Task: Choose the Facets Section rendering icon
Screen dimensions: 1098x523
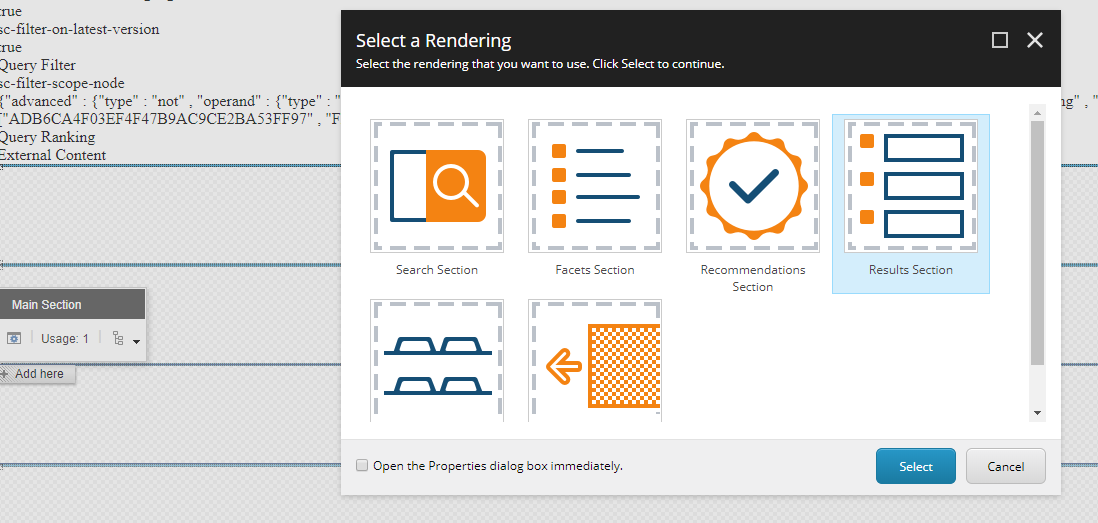Action: pos(595,186)
